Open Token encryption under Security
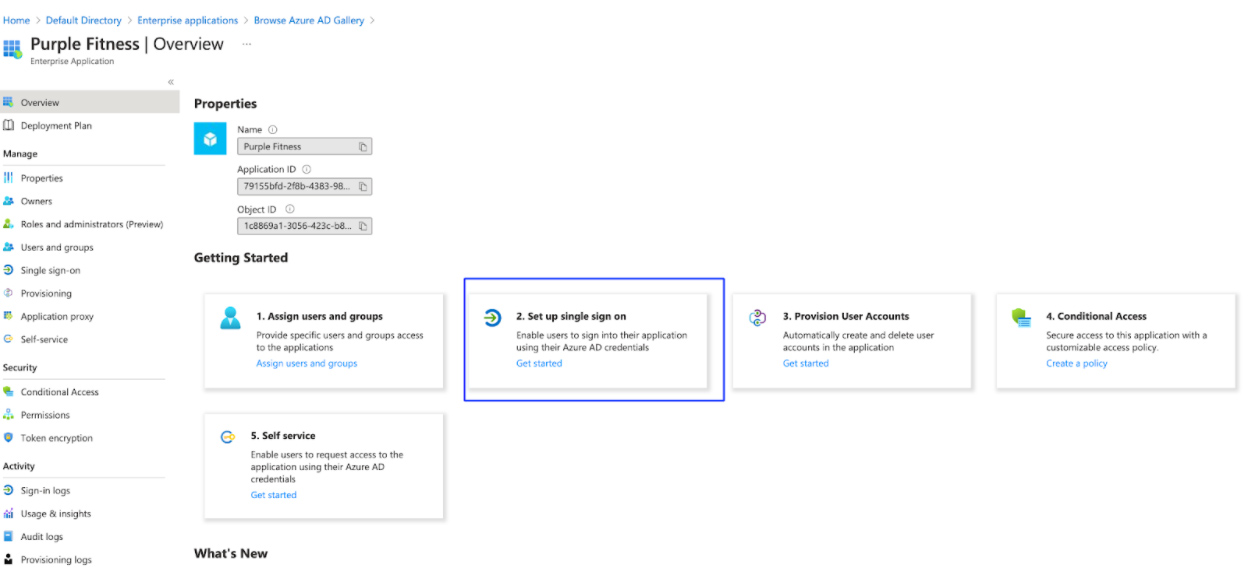This screenshot has width=1248, height=578. 56,438
